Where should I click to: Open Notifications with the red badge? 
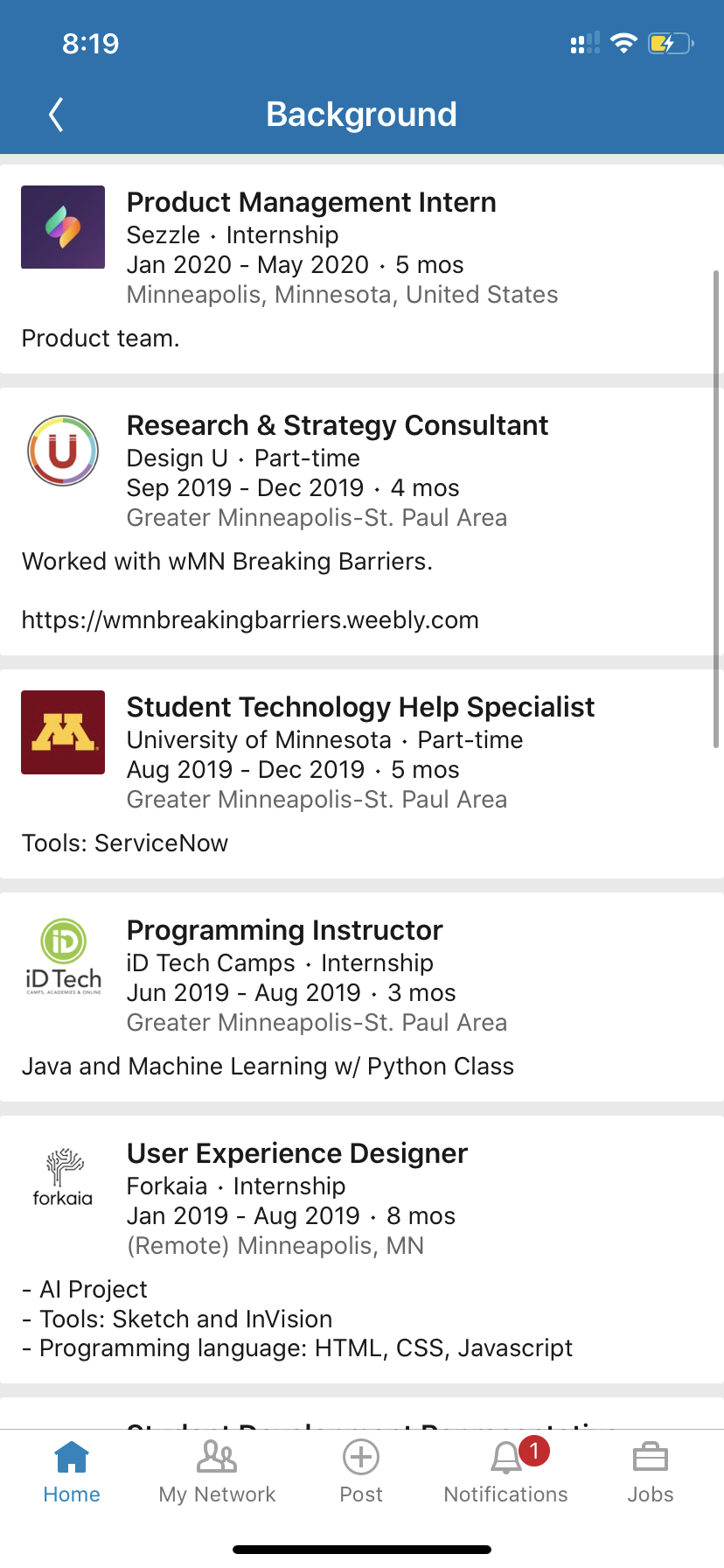(x=506, y=1472)
